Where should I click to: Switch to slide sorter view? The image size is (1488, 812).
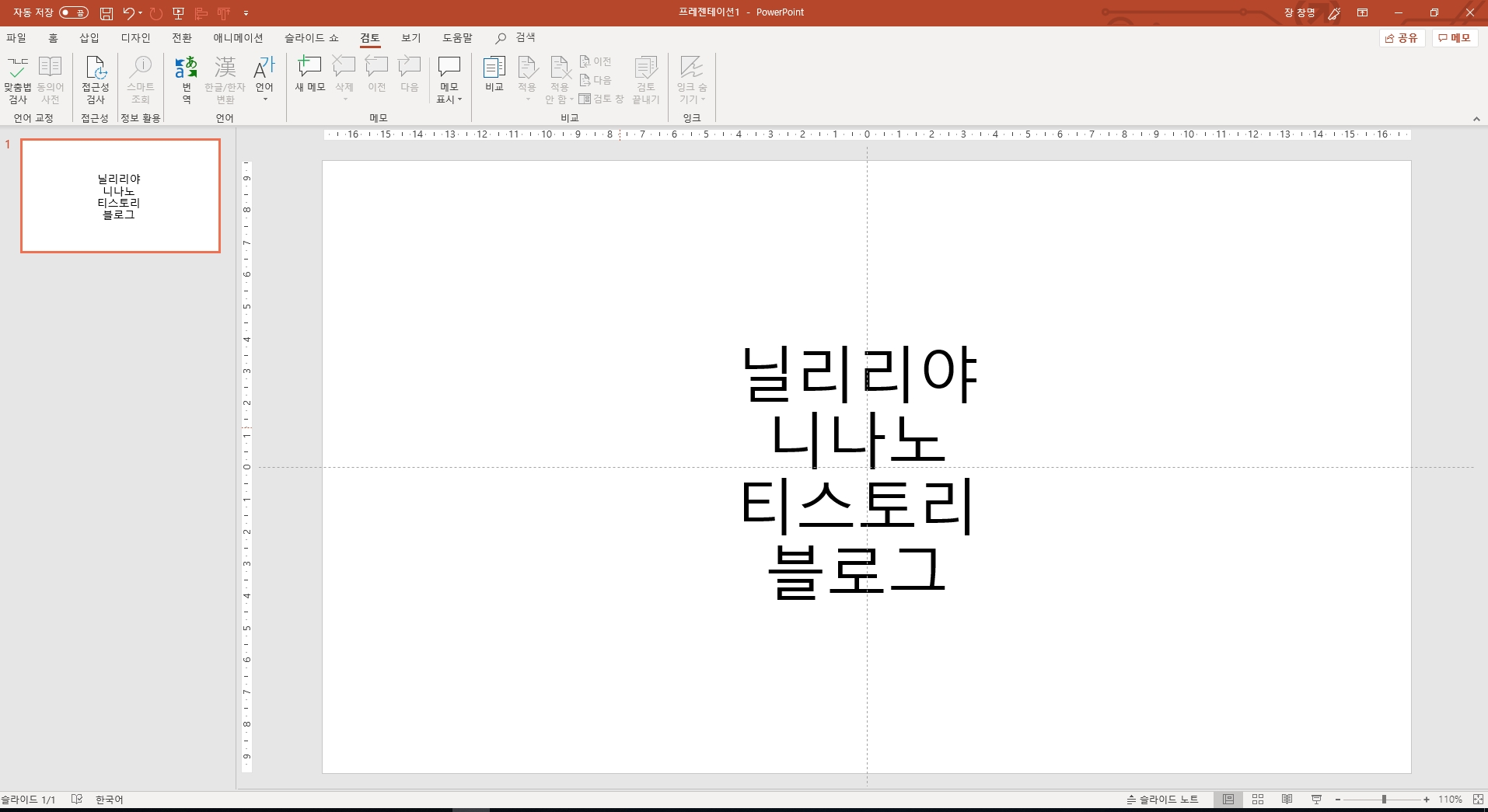[x=1258, y=800]
